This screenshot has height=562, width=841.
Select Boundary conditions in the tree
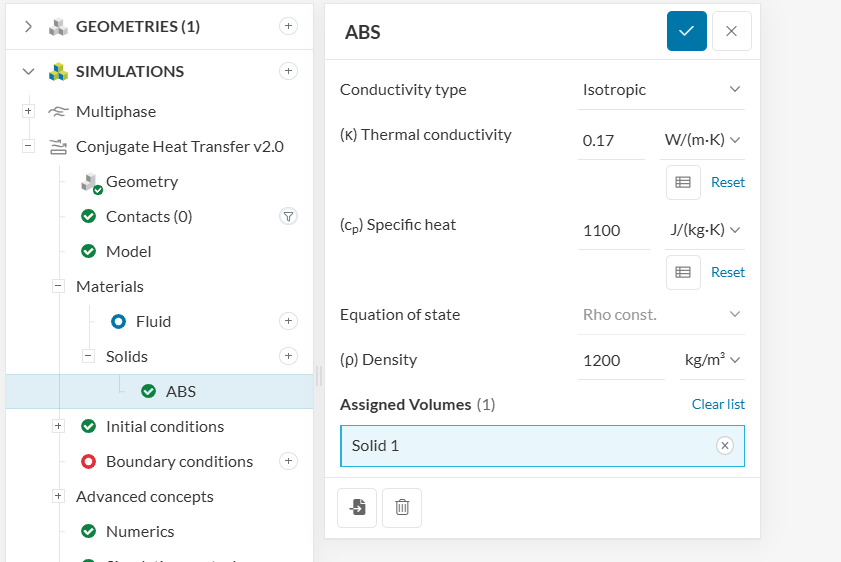tap(178, 461)
